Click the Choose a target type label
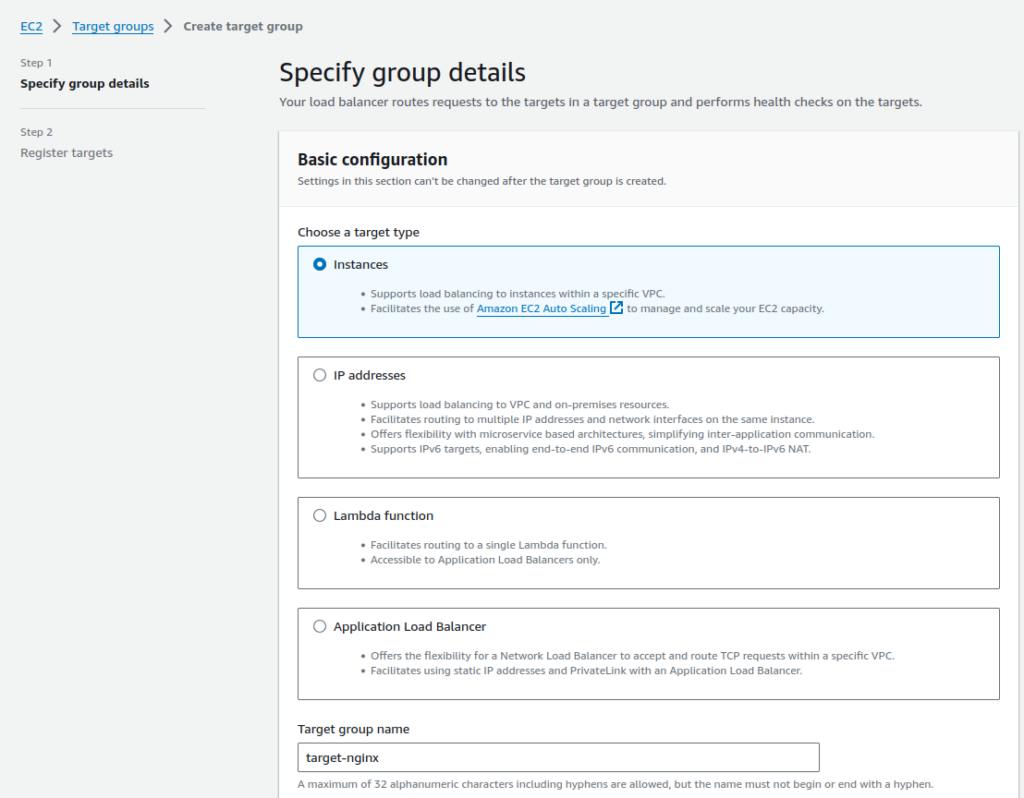 358,232
